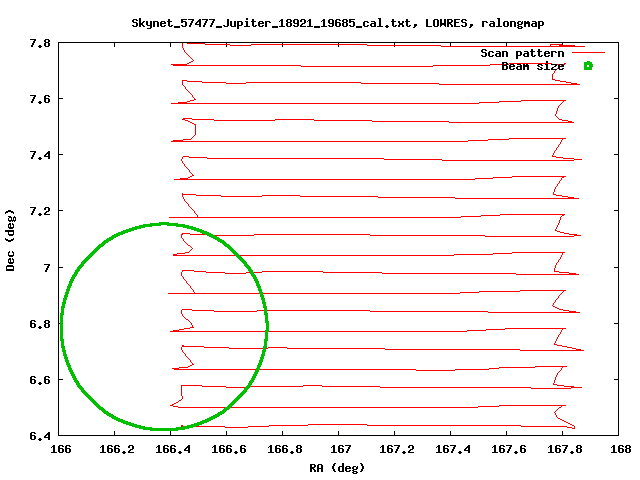The height and width of the screenshot is (480, 640).
Task: Click the 'RA (deg)' axis label
Action: pos(337,468)
